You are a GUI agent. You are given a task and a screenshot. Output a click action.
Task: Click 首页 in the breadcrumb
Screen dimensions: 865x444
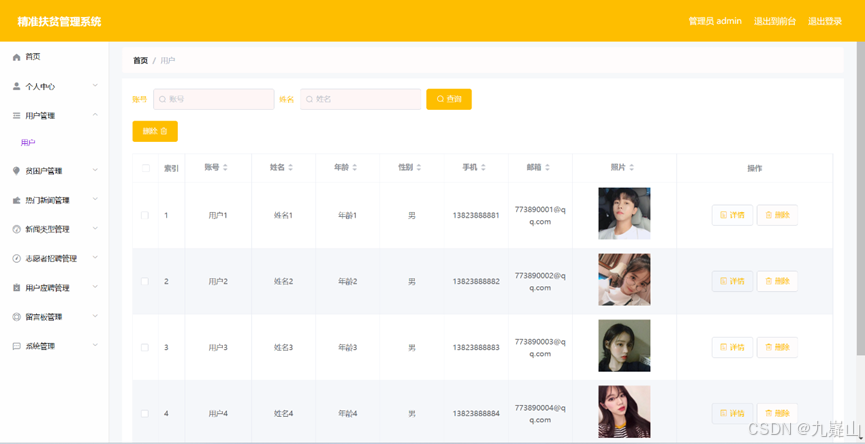click(140, 60)
